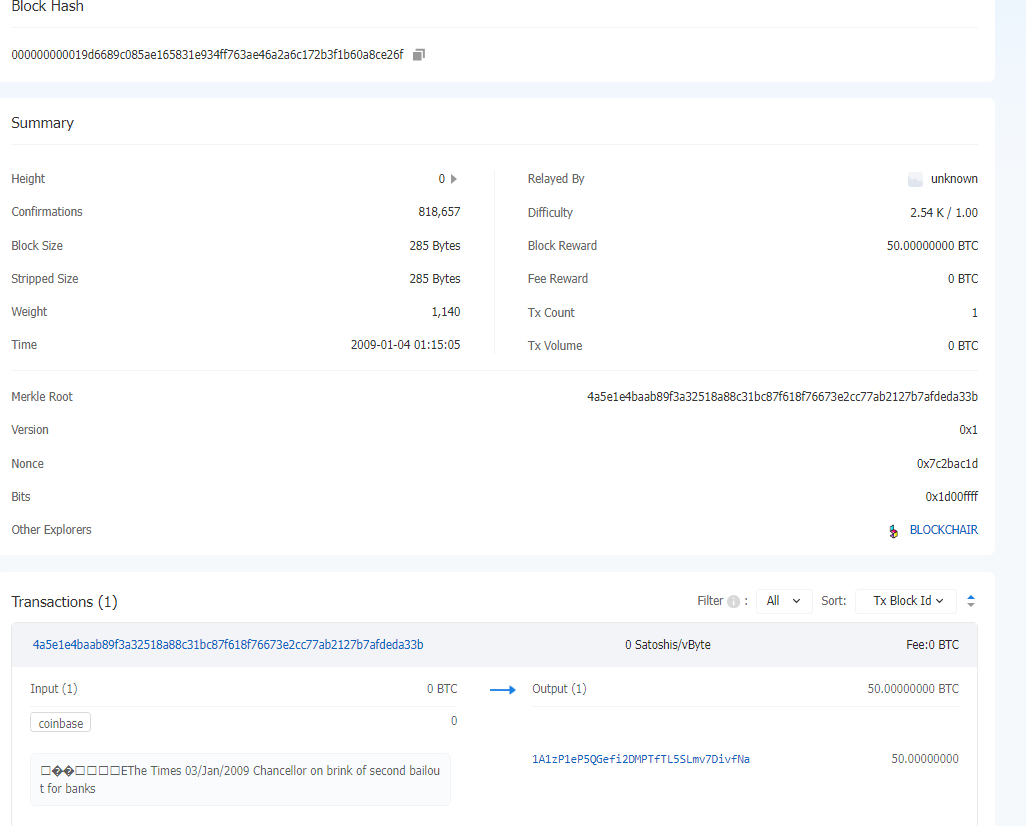Copy the block hash with the copy icon
Screen dimensions: 1026x826
pos(419,54)
